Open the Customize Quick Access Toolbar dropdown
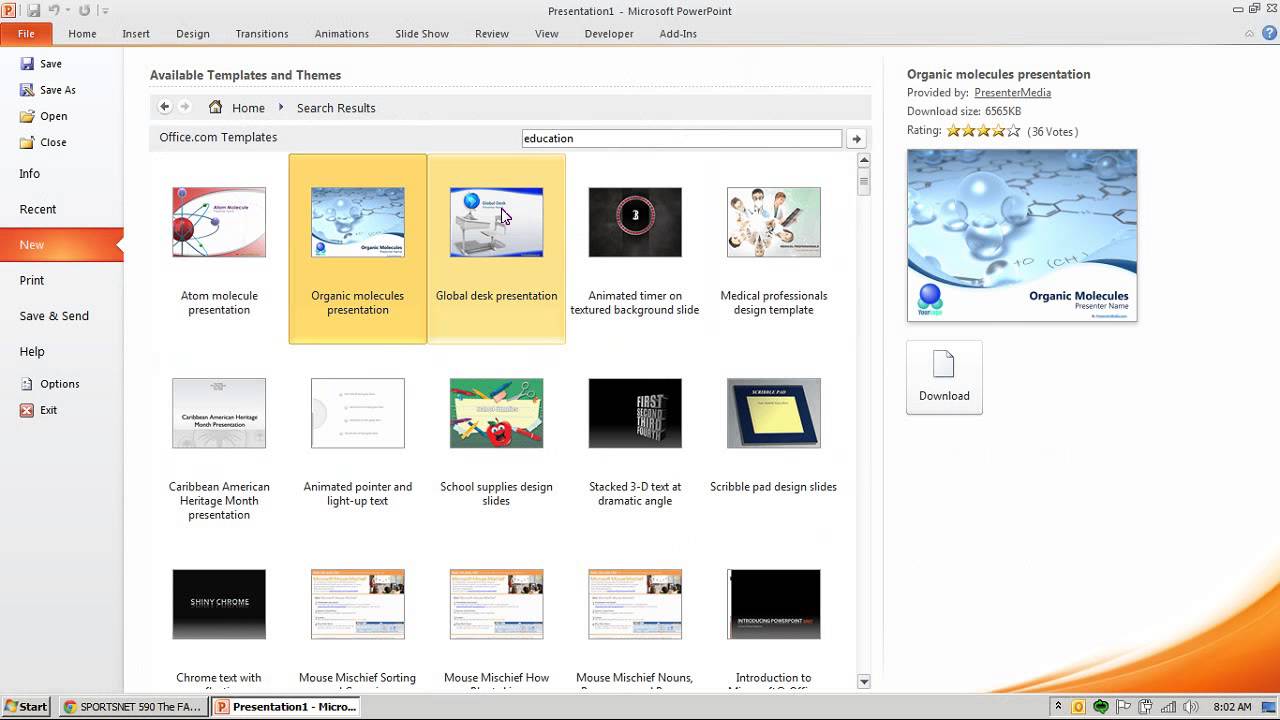This screenshot has width=1280, height=720. [105, 11]
